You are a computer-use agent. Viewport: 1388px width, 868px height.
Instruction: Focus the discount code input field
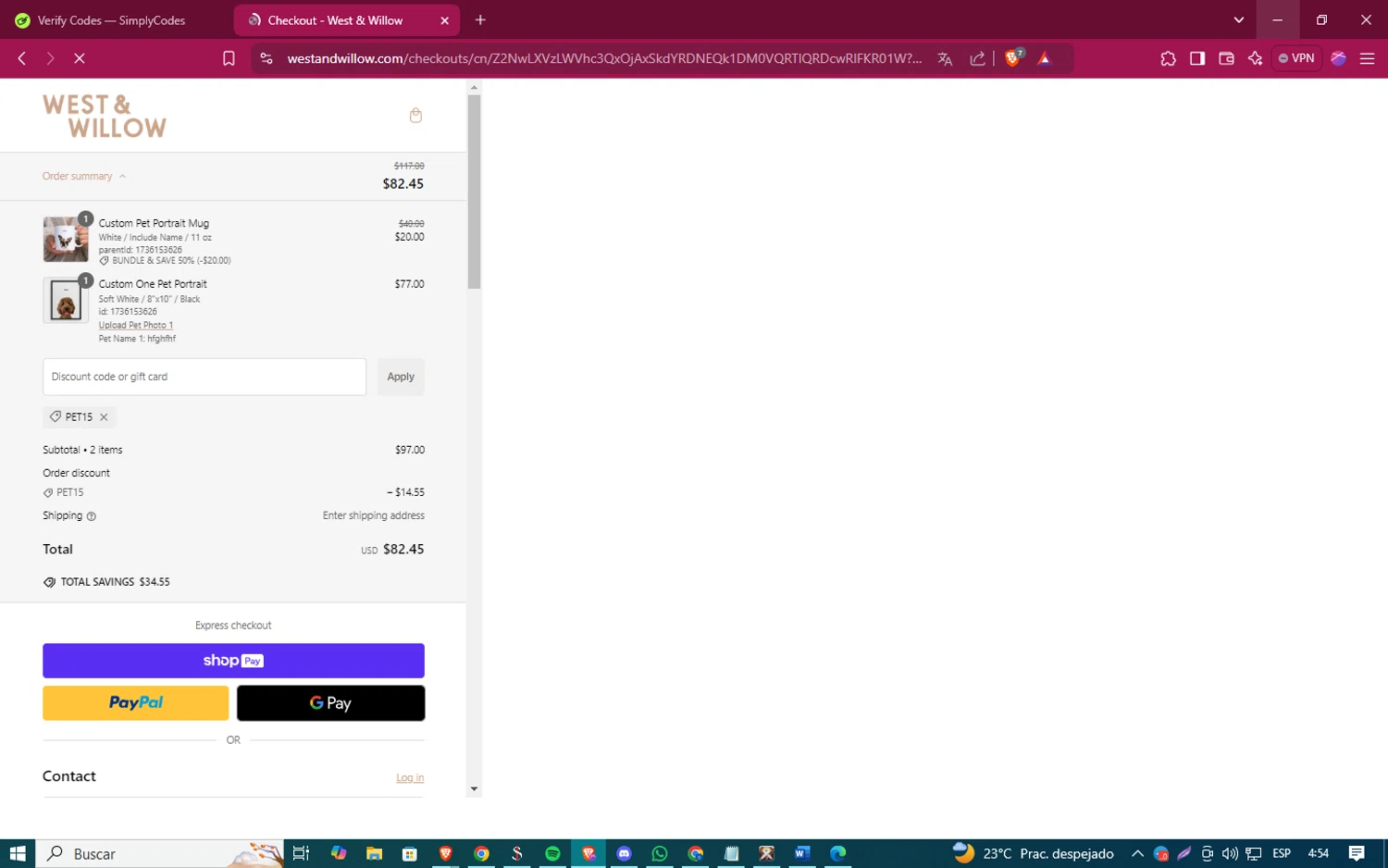[x=204, y=377]
